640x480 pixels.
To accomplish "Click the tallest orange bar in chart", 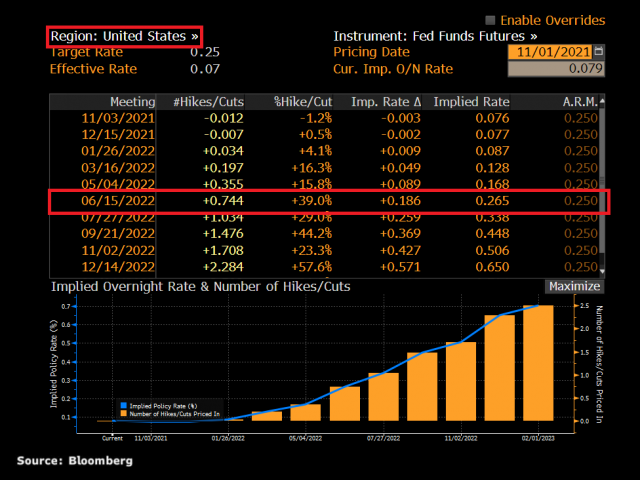I will (537, 363).
